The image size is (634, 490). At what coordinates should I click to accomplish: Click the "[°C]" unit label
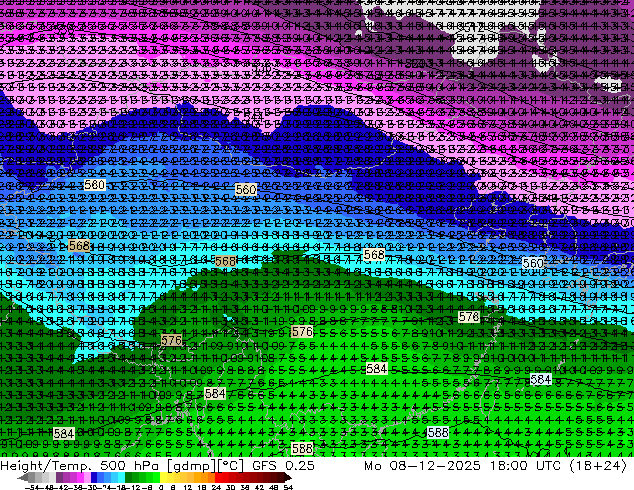(x=230, y=466)
